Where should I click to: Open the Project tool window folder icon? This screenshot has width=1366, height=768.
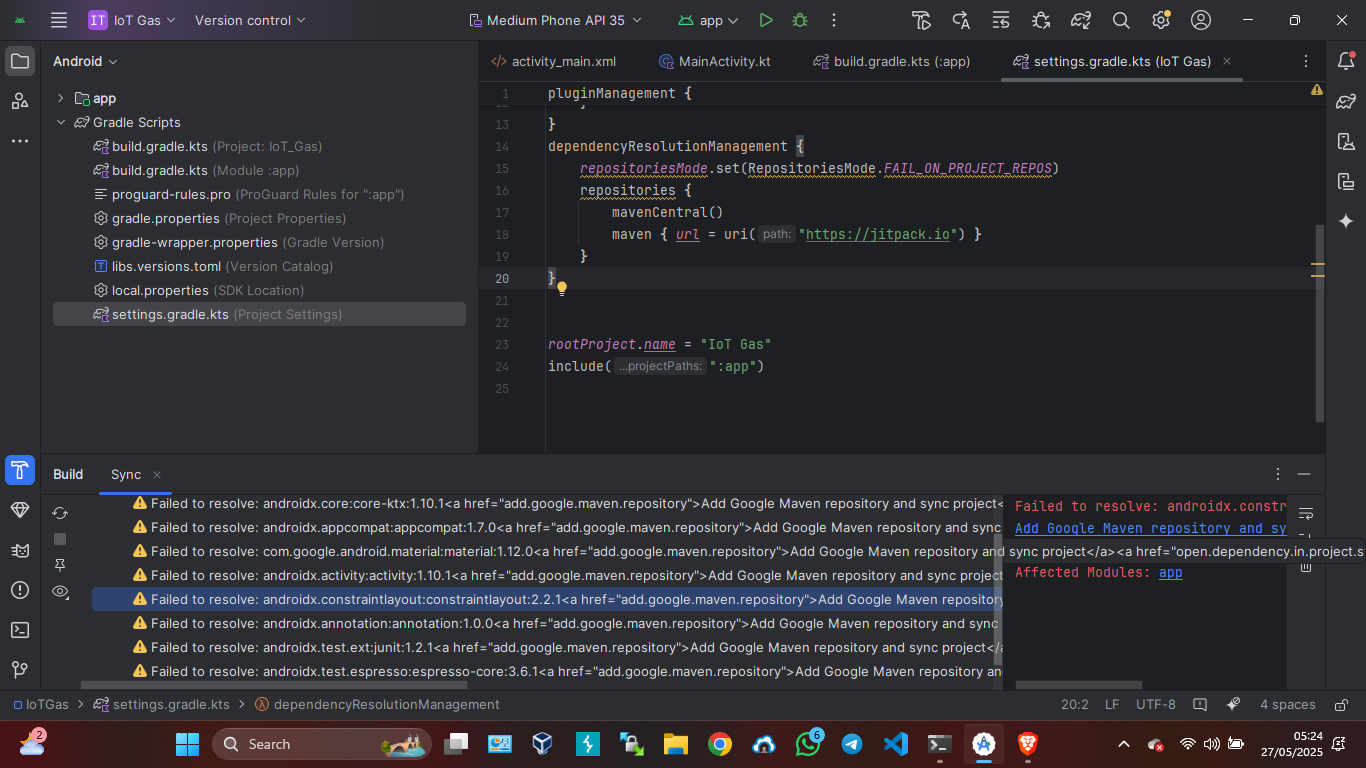click(x=20, y=61)
